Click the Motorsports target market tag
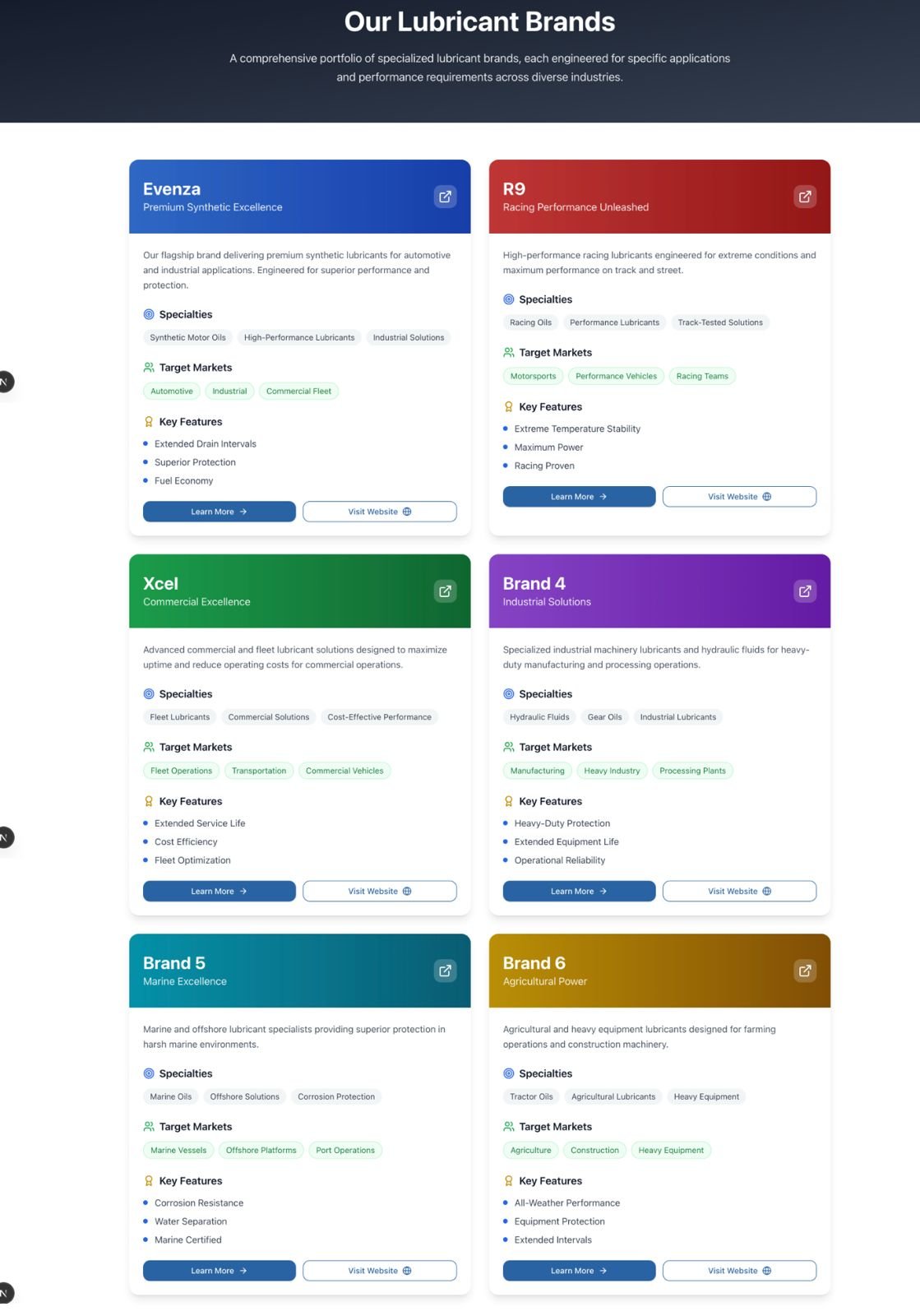920x1316 pixels. [533, 376]
